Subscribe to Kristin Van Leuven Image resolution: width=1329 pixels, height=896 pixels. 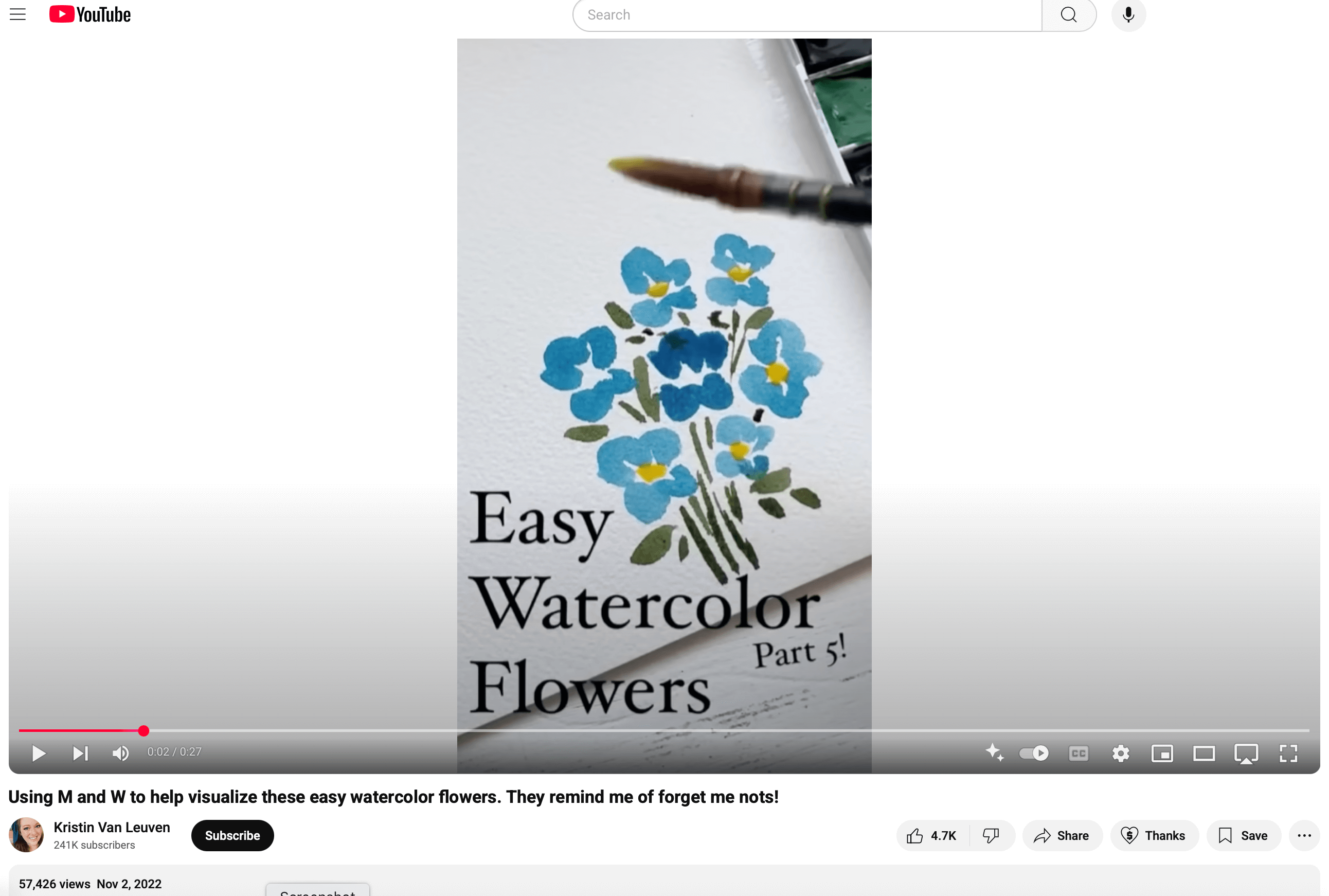[232, 835]
